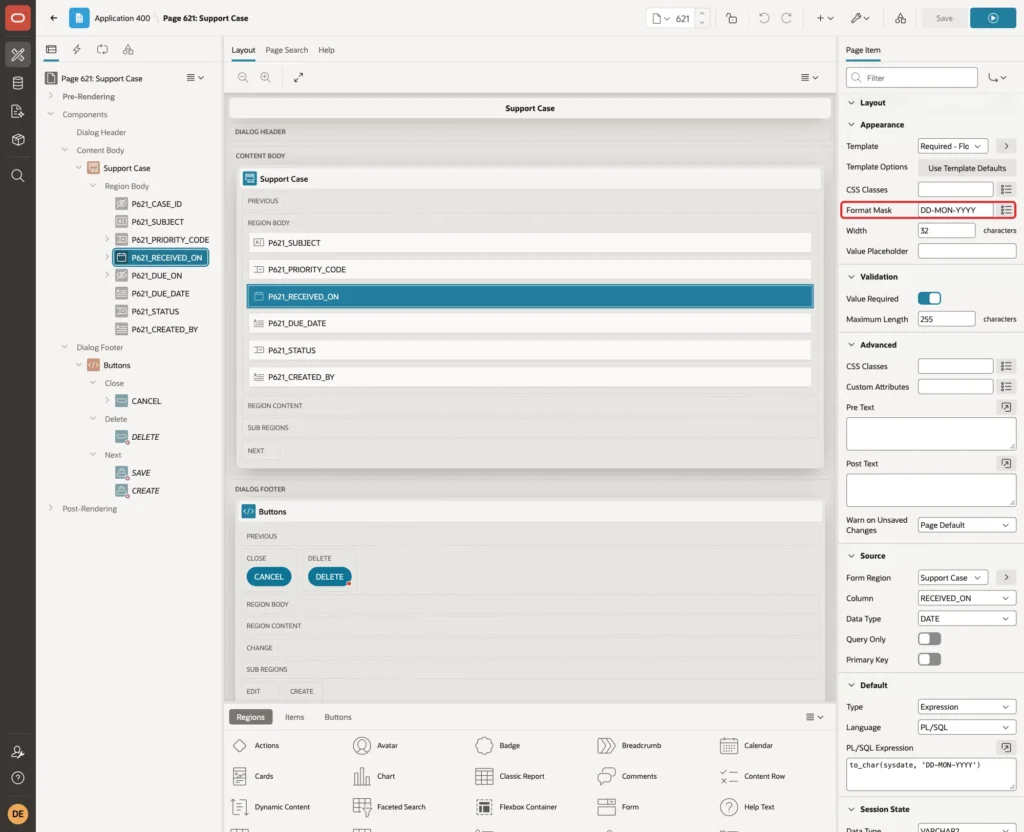Toggle the Primary Key switch
The height and width of the screenshot is (832, 1024).
[929, 660]
